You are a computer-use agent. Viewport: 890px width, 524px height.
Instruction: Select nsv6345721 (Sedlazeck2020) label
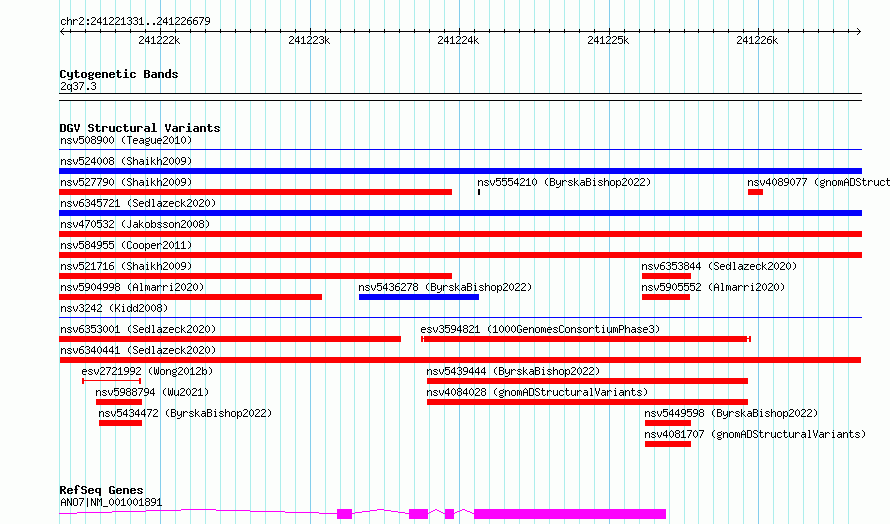[138, 203]
